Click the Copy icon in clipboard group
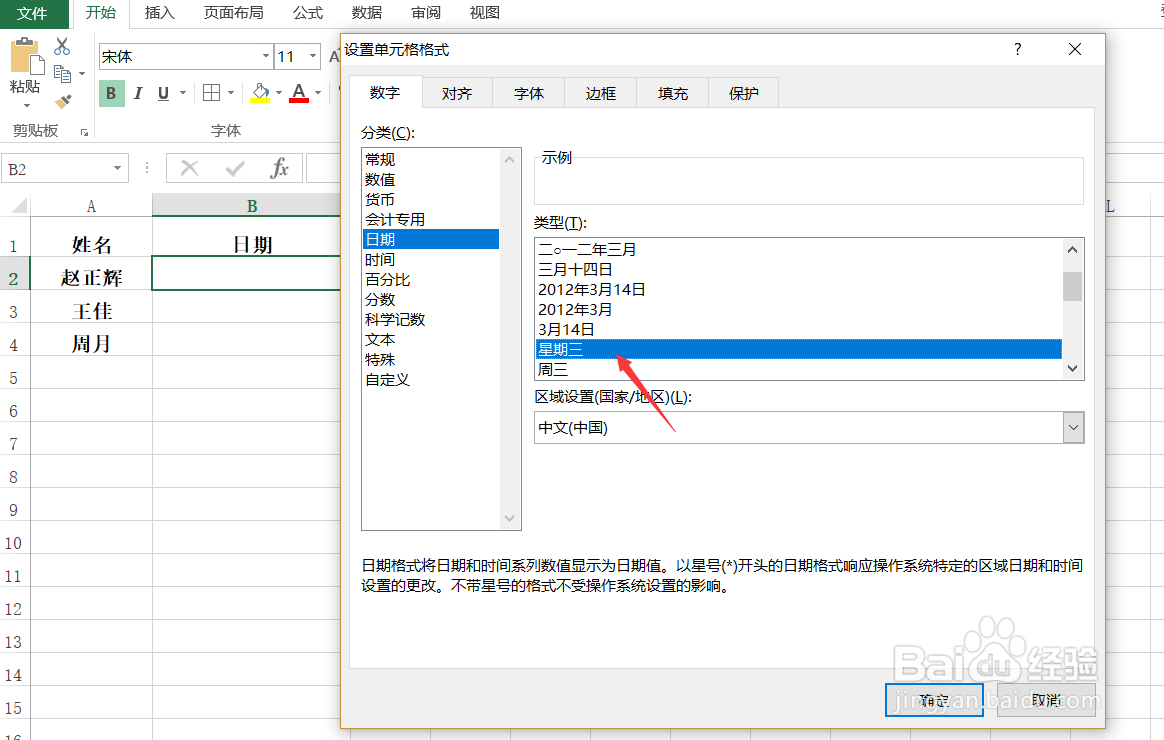 point(62,73)
